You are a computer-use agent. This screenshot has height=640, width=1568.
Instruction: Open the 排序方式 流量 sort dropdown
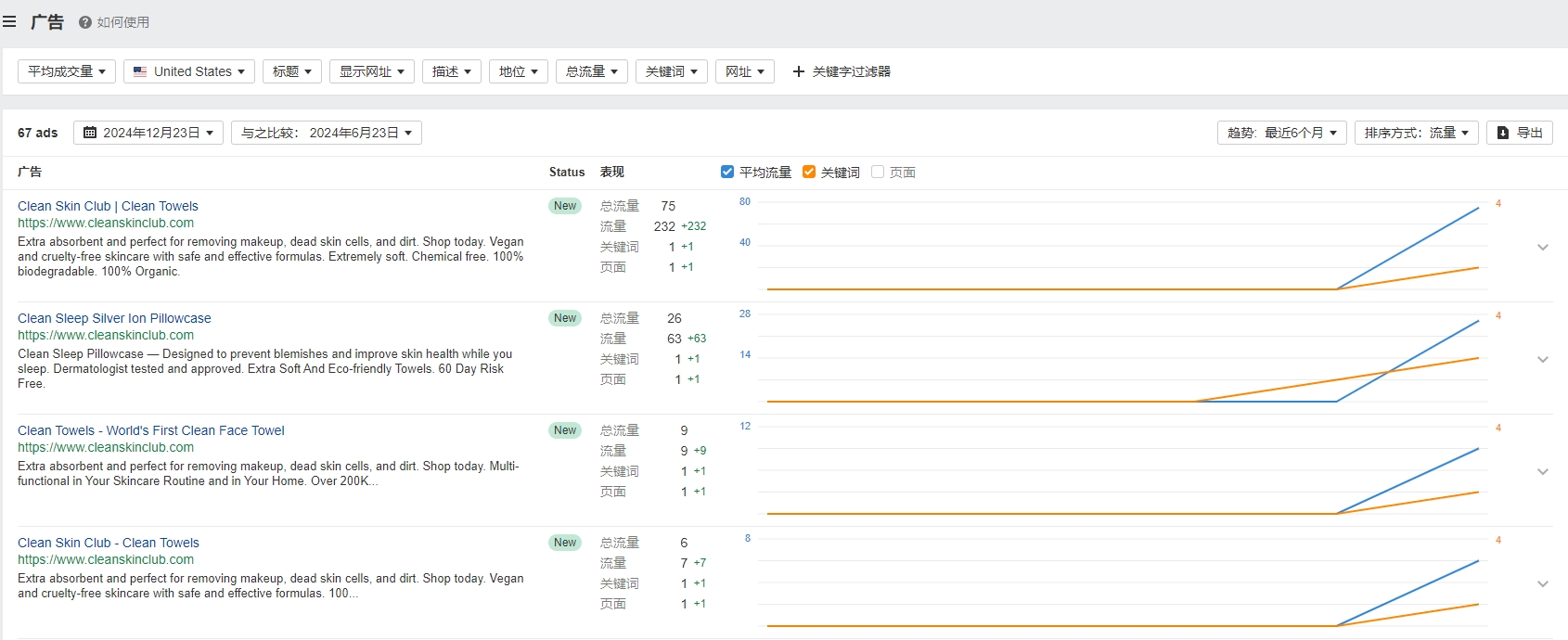[x=1417, y=133]
